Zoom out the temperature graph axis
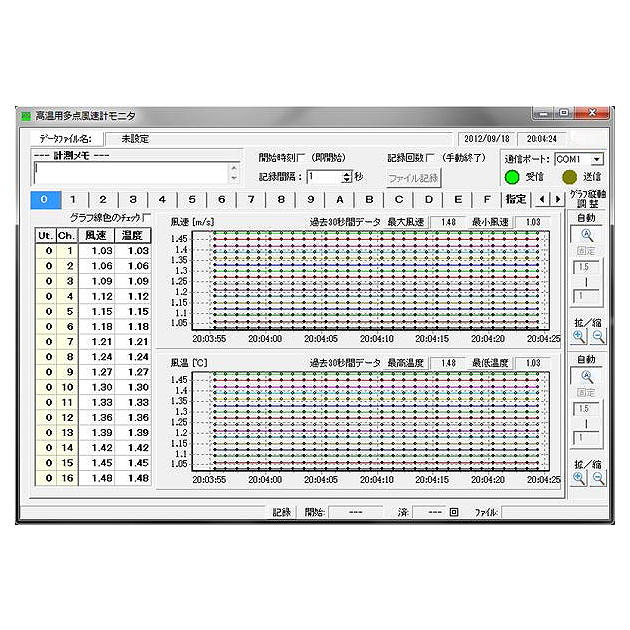 597,478
